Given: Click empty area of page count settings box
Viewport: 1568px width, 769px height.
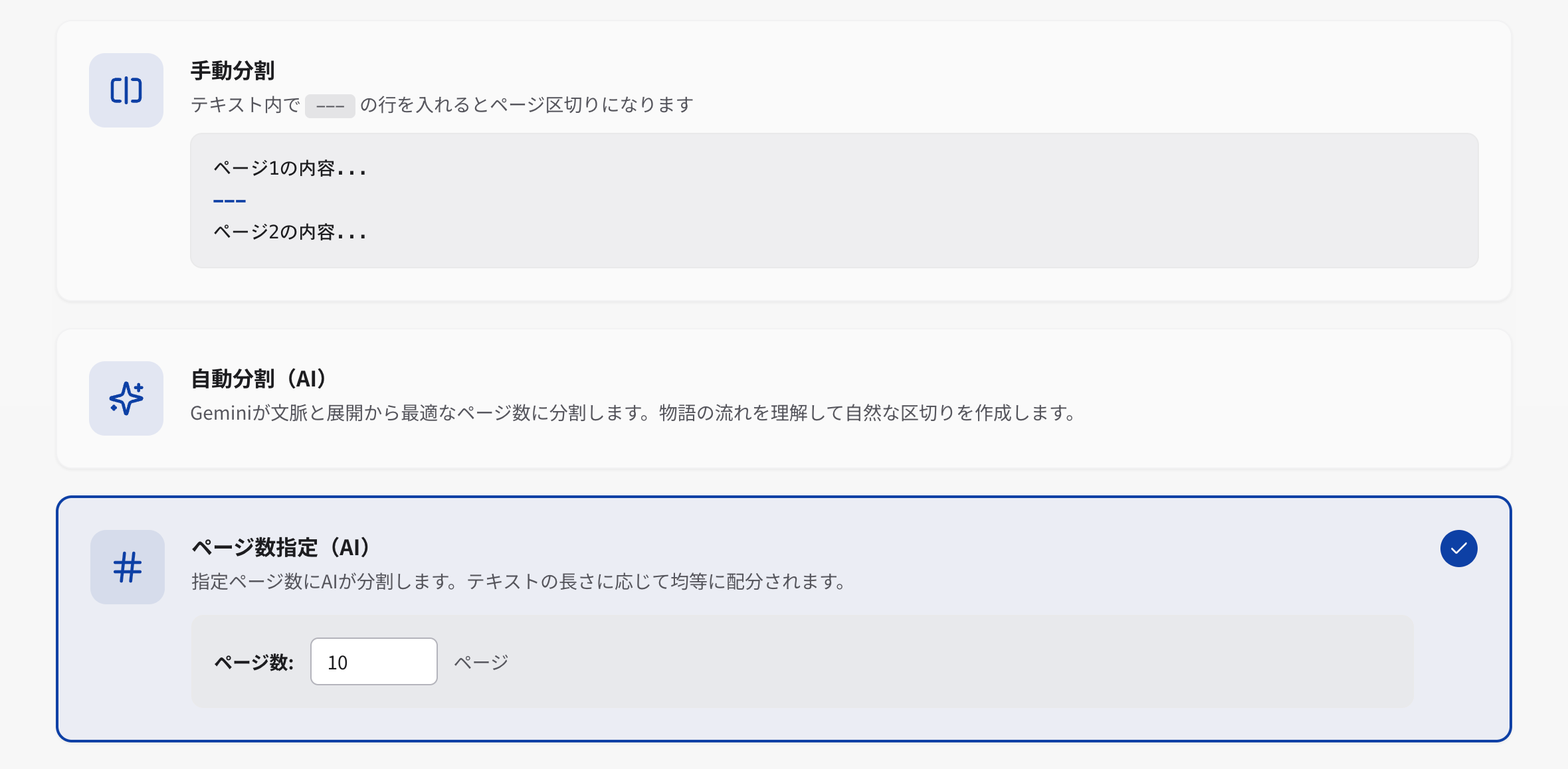Looking at the screenshot, I should coord(930,661).
